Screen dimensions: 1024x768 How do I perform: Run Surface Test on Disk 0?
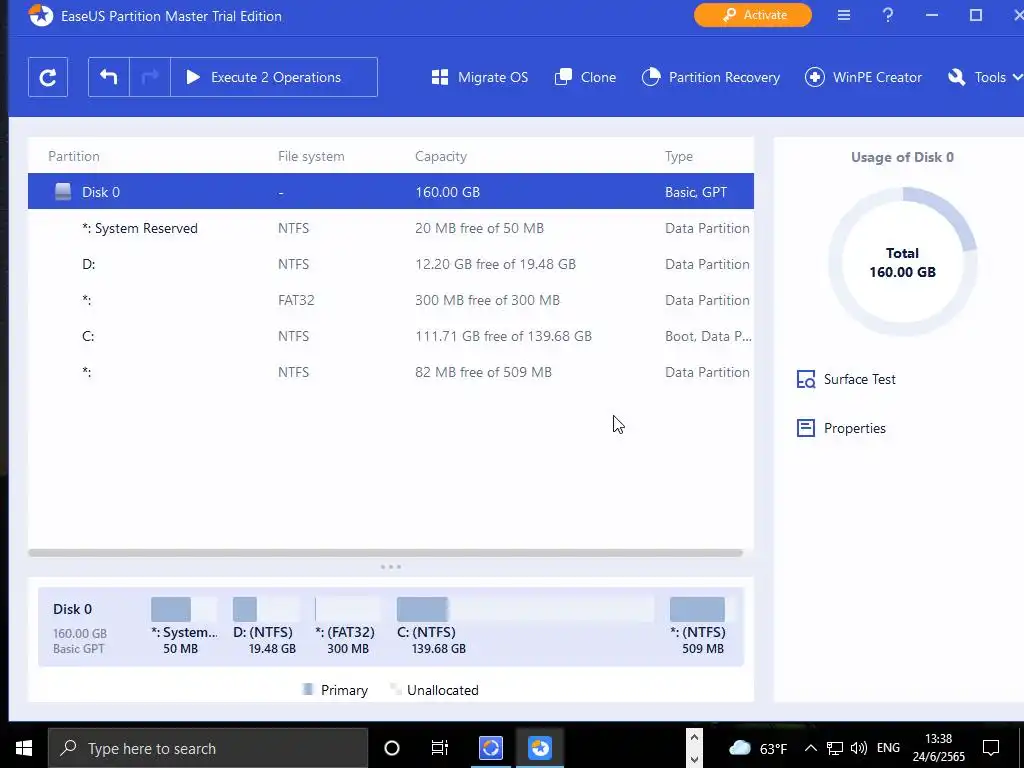point(846,379)
